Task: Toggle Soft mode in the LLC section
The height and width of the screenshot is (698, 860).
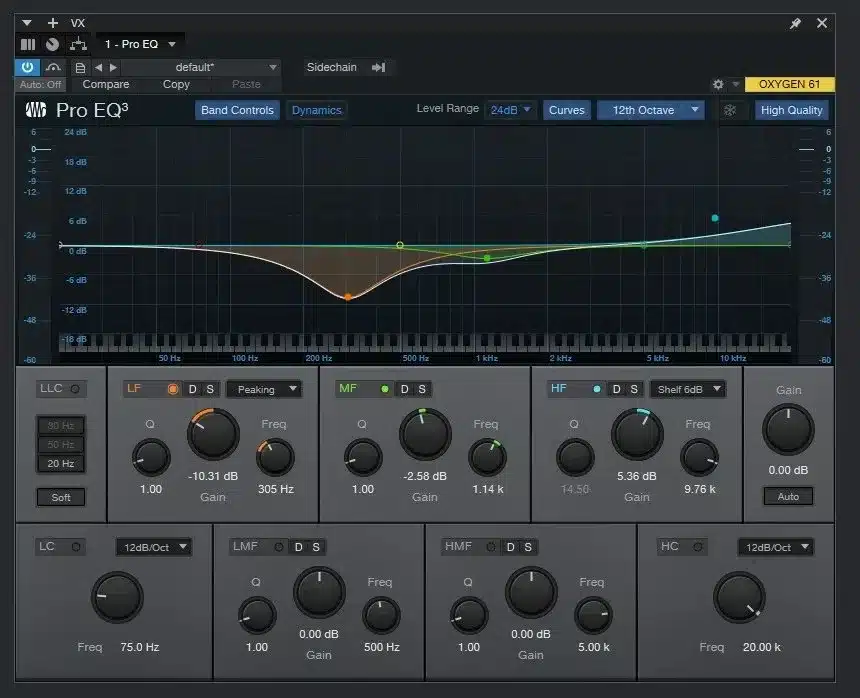Action: tap(61, 497)
